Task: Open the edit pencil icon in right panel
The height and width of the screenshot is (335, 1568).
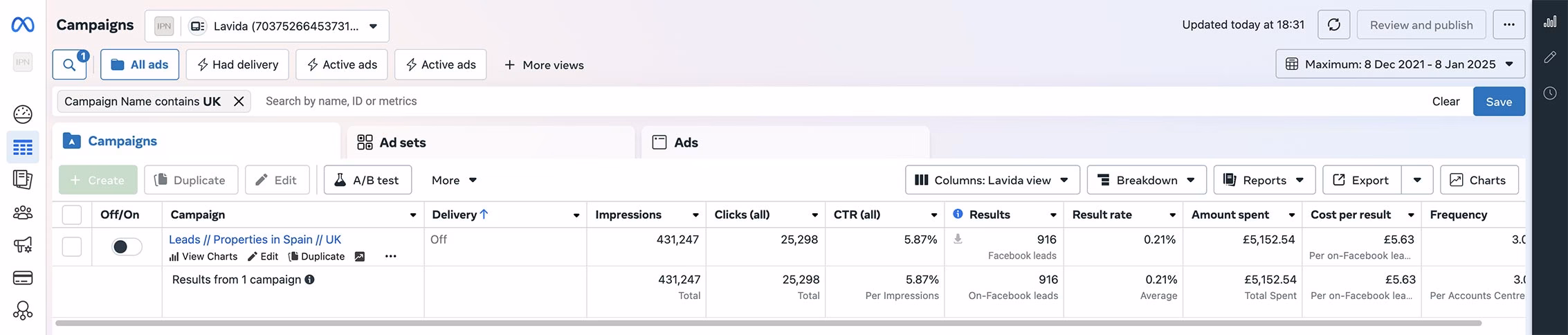Action: click(x=1550, y=57)
